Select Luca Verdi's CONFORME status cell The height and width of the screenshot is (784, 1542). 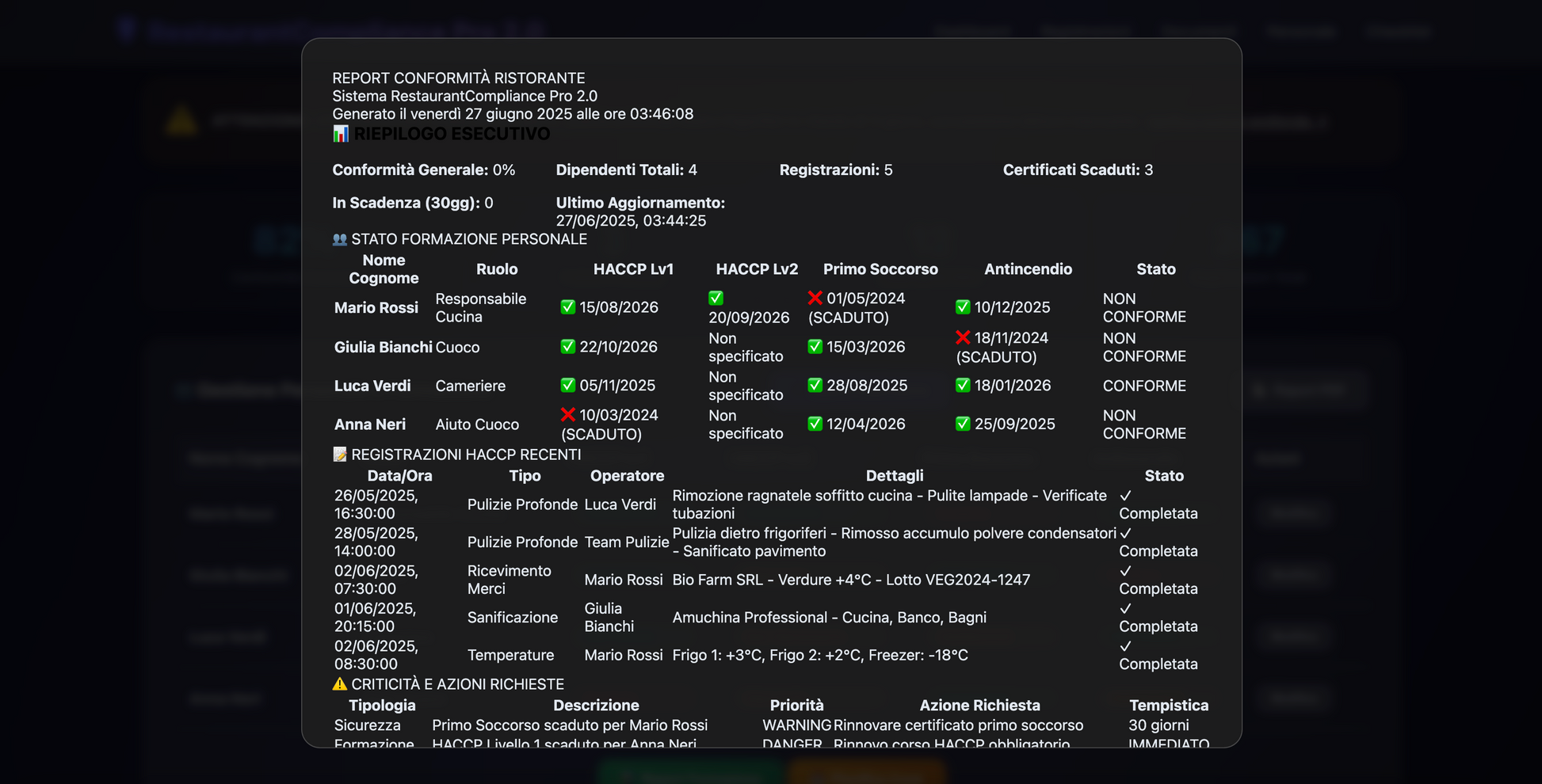tap(1144, 386)
